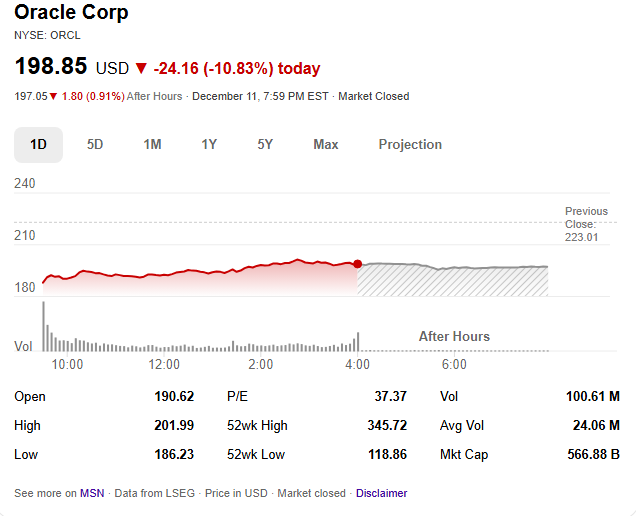This screenshot has height=516, width=636.
Task: Click the red down arrow beside price change
Action: pos(141,69)
